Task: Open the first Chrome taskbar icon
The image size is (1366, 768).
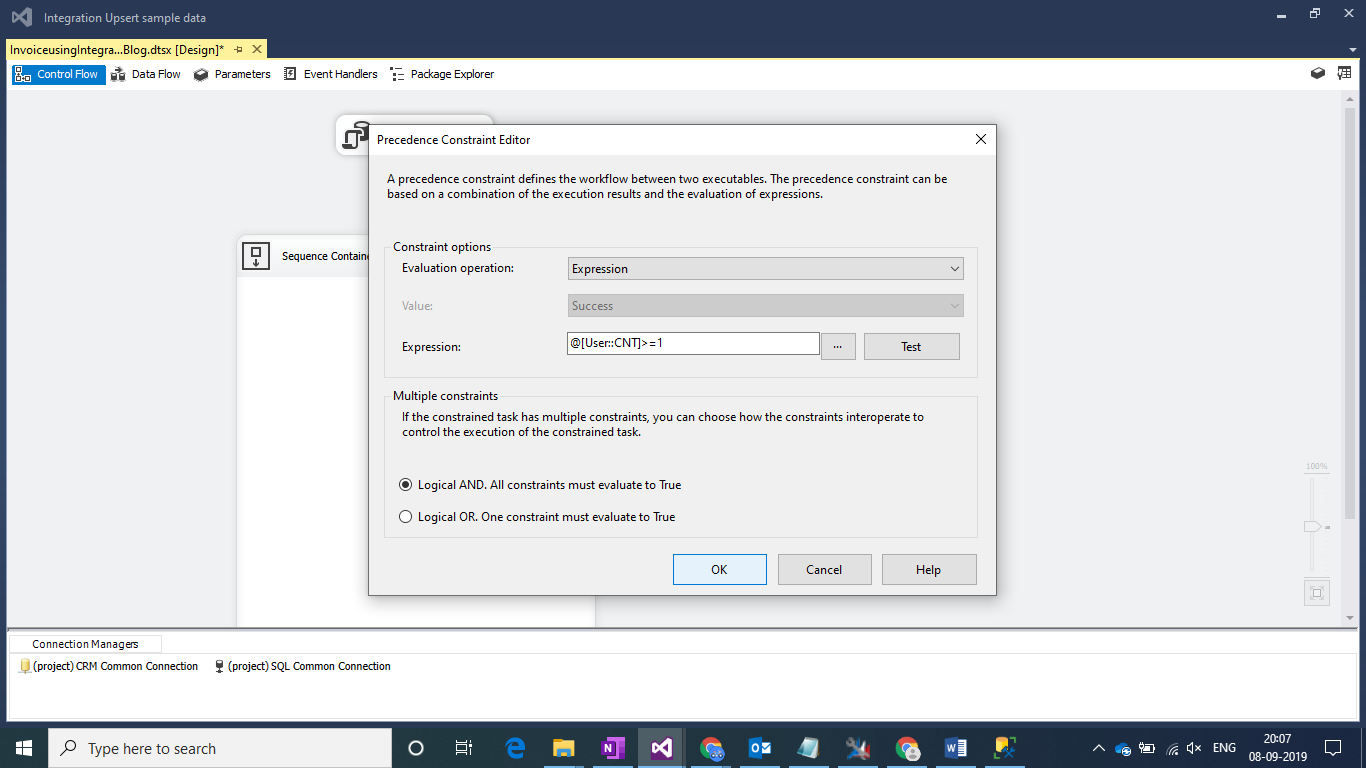Action: click(x=711, y=748)
